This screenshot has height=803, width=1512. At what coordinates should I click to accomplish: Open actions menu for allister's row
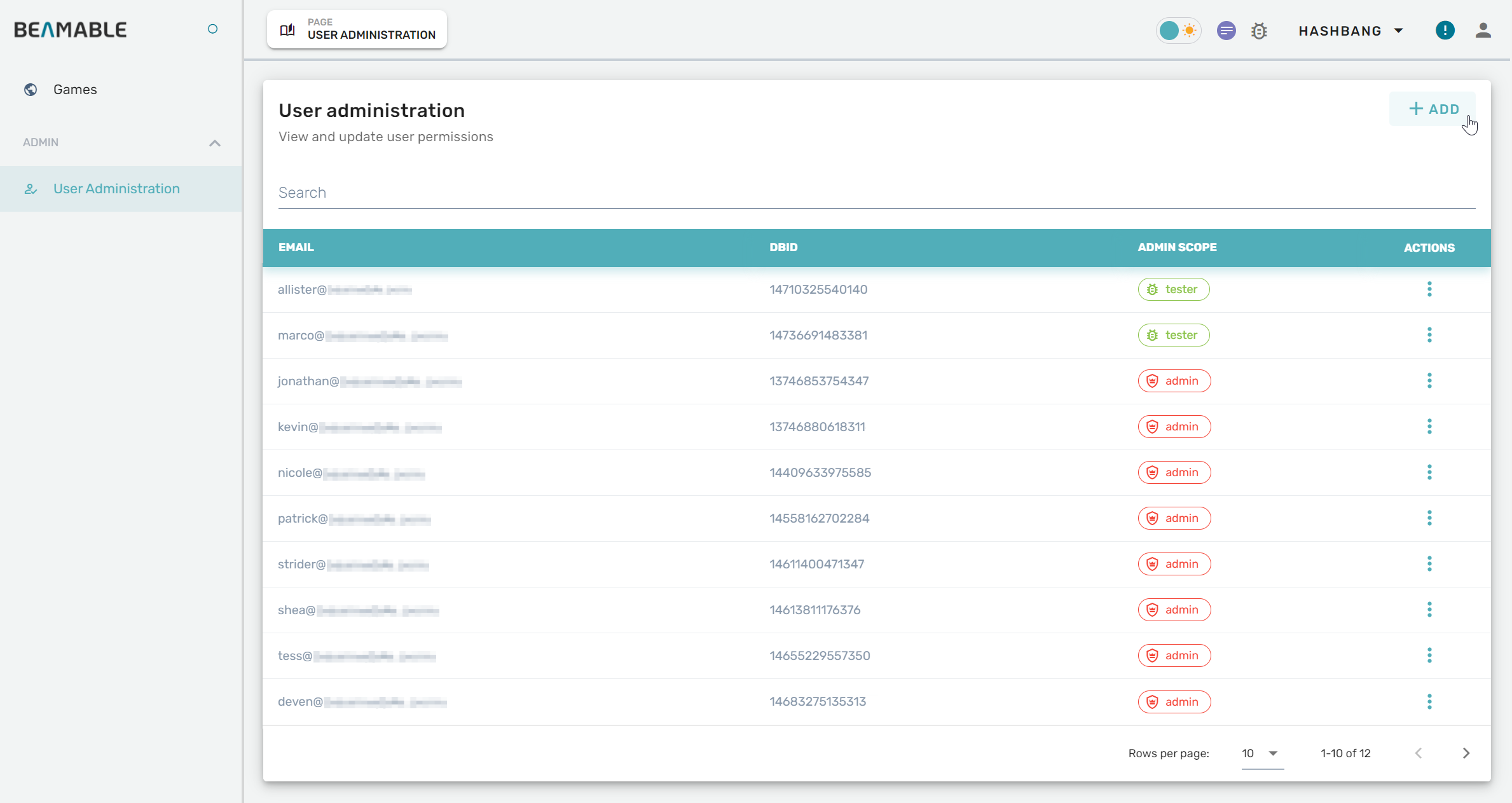tap(1429, 289)
